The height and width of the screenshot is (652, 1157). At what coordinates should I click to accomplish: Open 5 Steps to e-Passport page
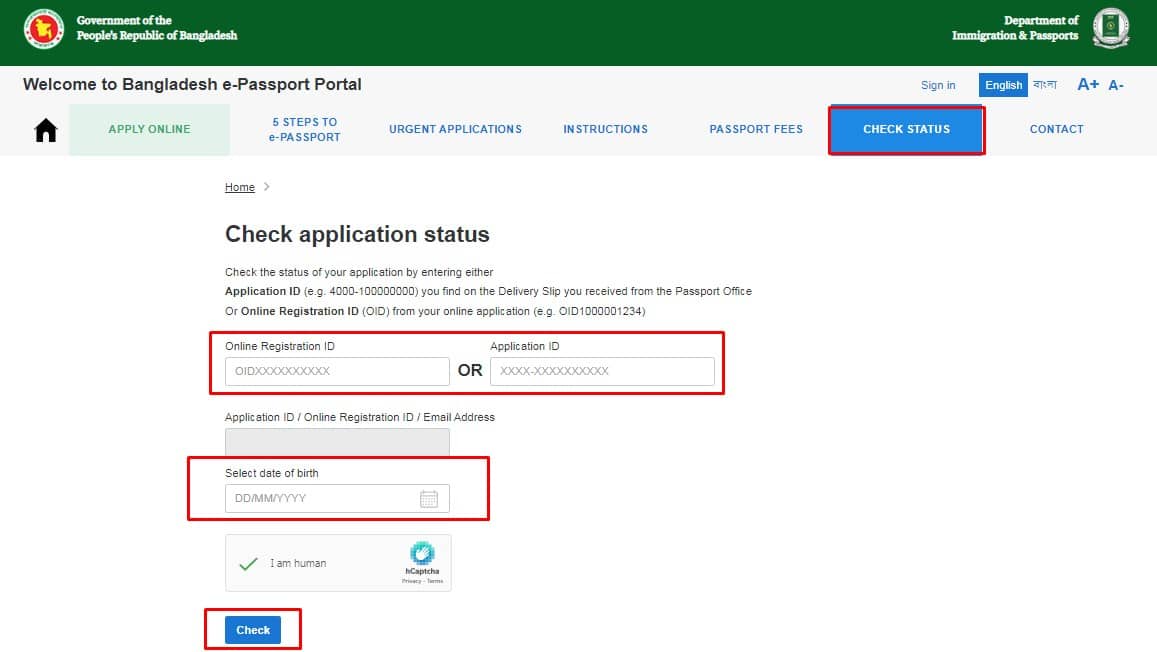[x=304, y=129]
